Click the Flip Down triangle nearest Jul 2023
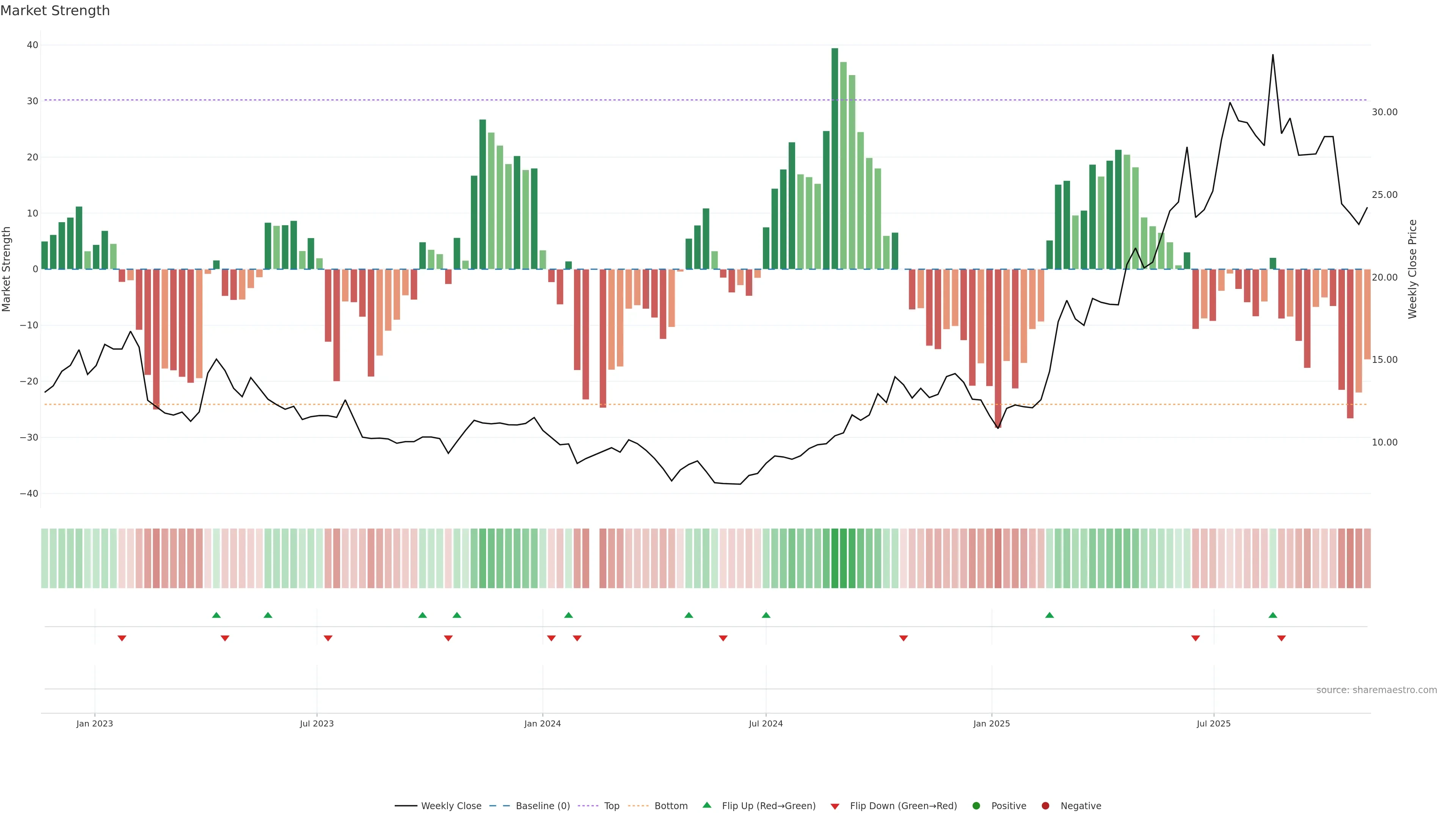The width and height of the screenshot is (1456, 819). (x=328, y=638)
